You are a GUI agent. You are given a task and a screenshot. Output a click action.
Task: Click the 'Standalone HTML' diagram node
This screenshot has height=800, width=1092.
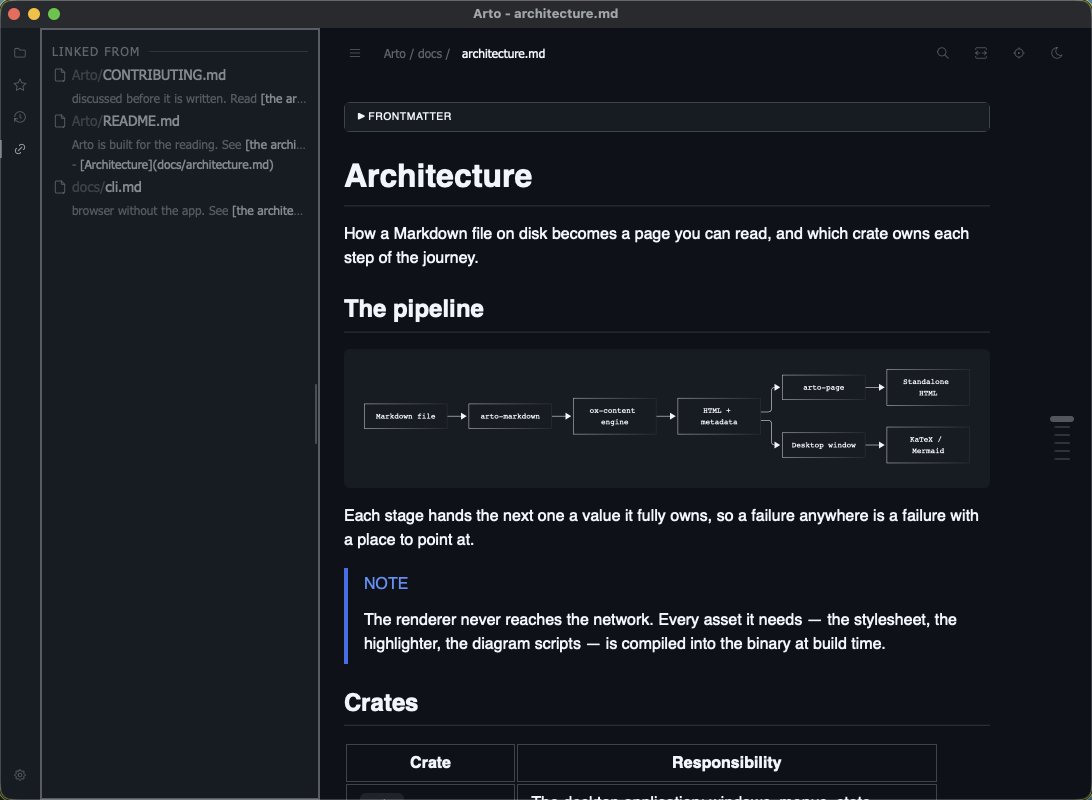click(928, 387)
